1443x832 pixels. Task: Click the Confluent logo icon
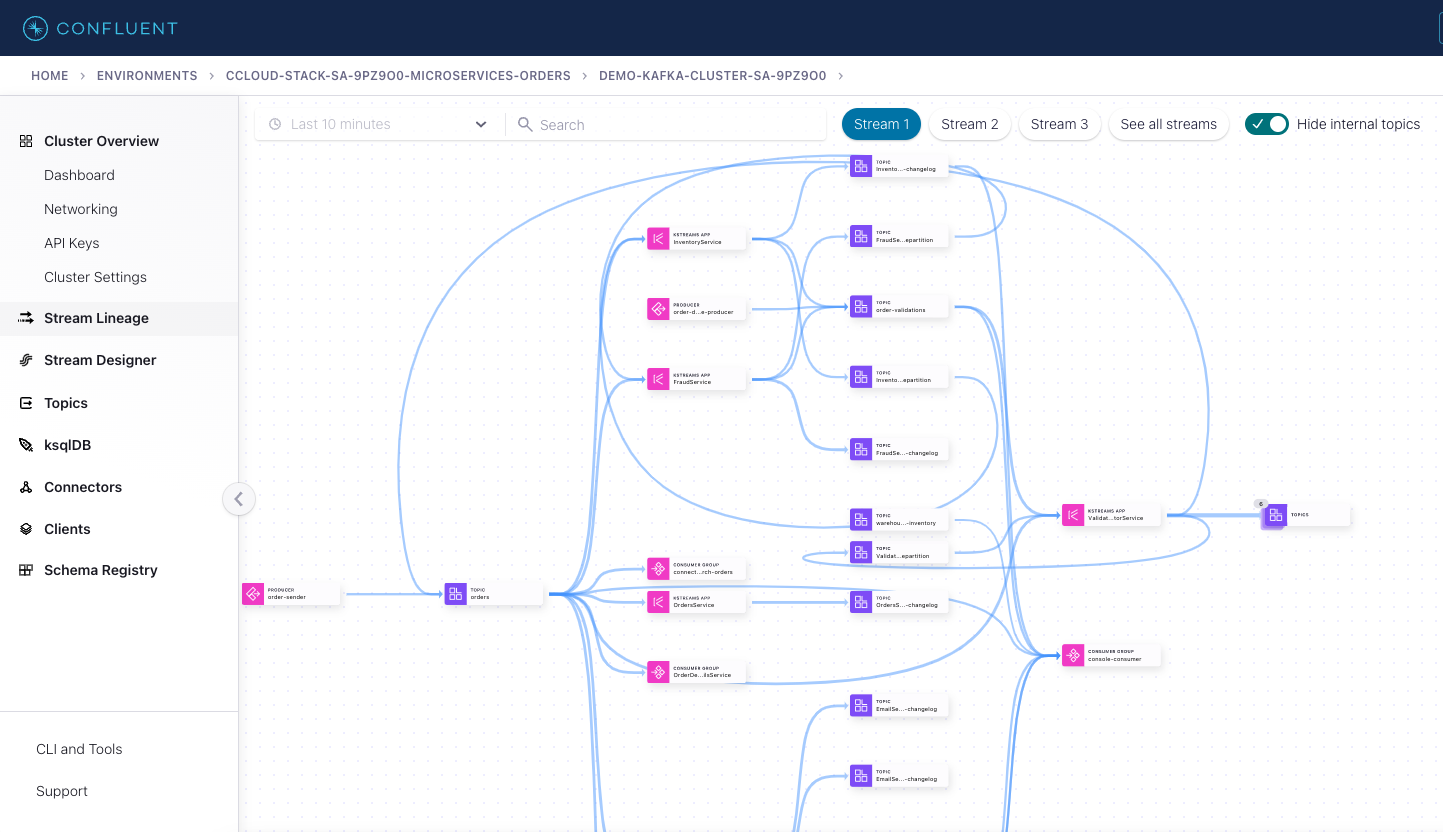[x=35, y=28]
